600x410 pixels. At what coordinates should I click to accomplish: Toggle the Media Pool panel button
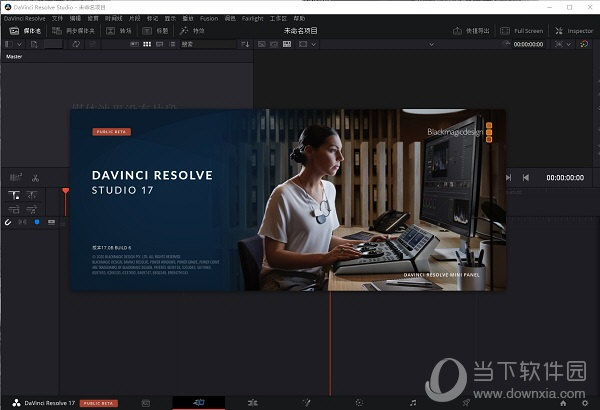[x=25, y=31]
